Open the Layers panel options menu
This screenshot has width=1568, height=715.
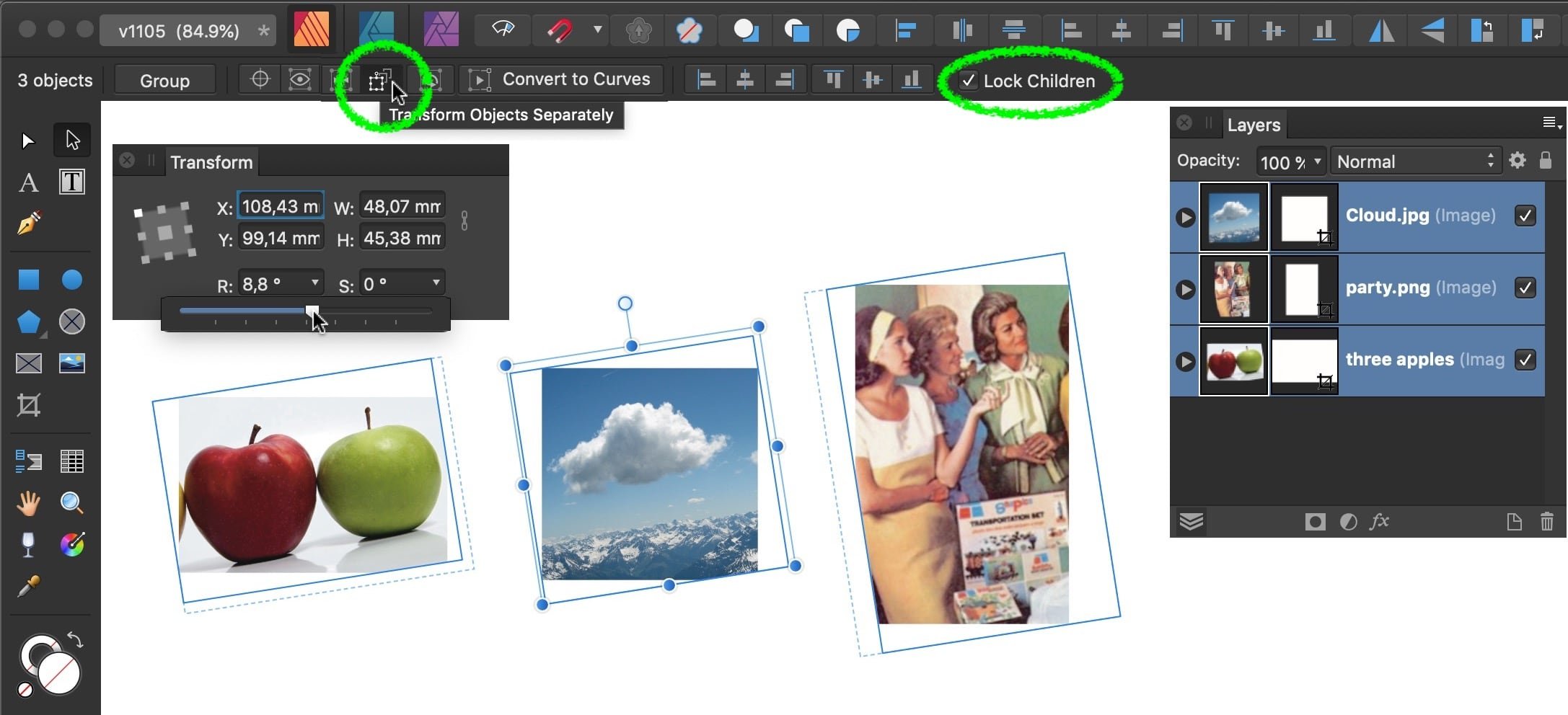(x=1551, y=123)
